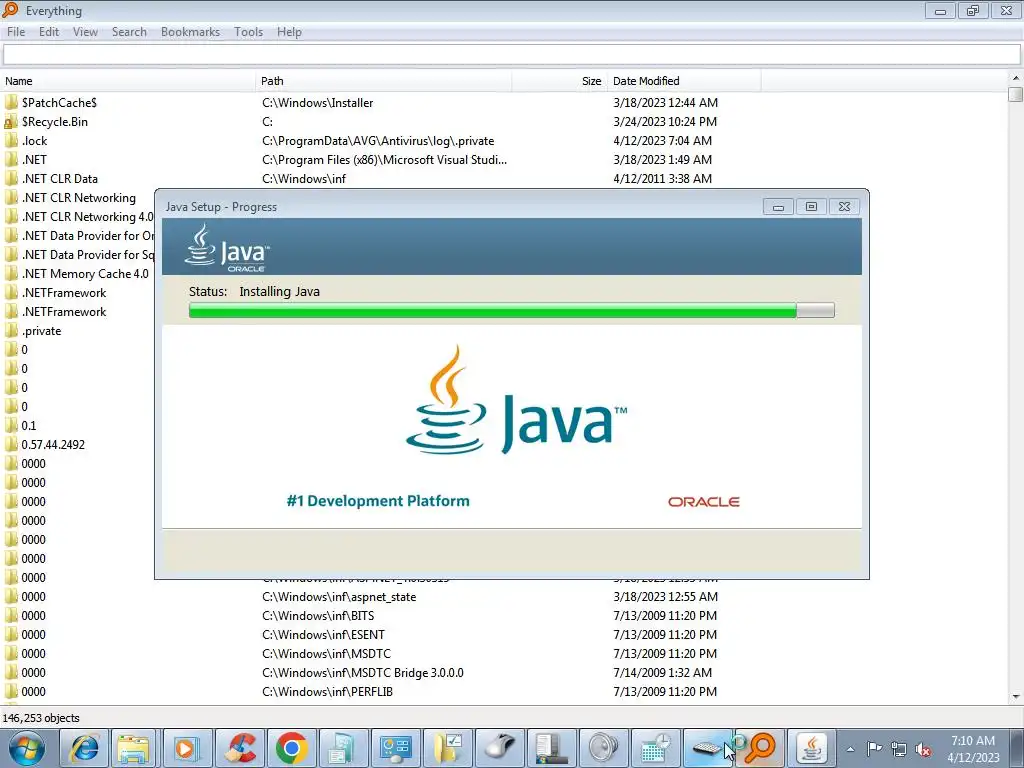Click the date 7/14/2009 1:32 AM

(662, 673)
